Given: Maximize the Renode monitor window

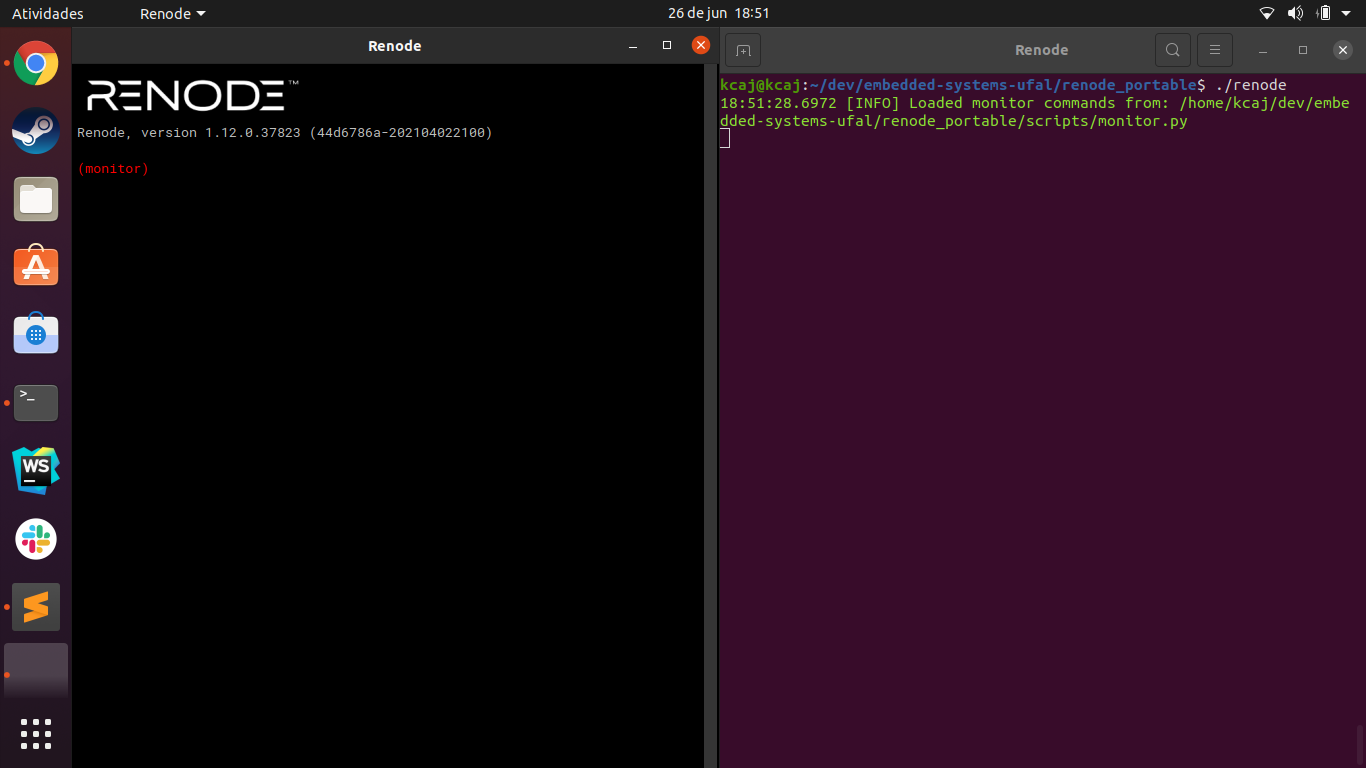Looking at the screenshot, I should click(667, 46).
